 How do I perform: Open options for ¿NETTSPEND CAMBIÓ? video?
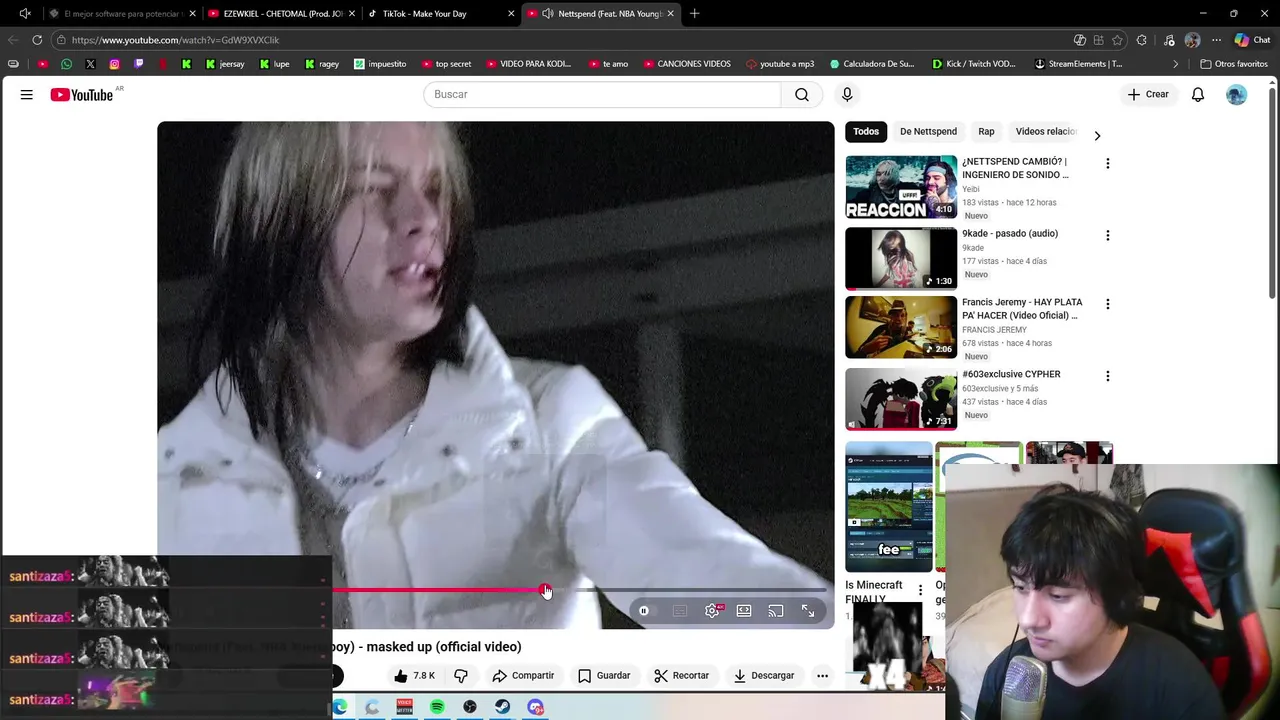[x=1107, y=163]
